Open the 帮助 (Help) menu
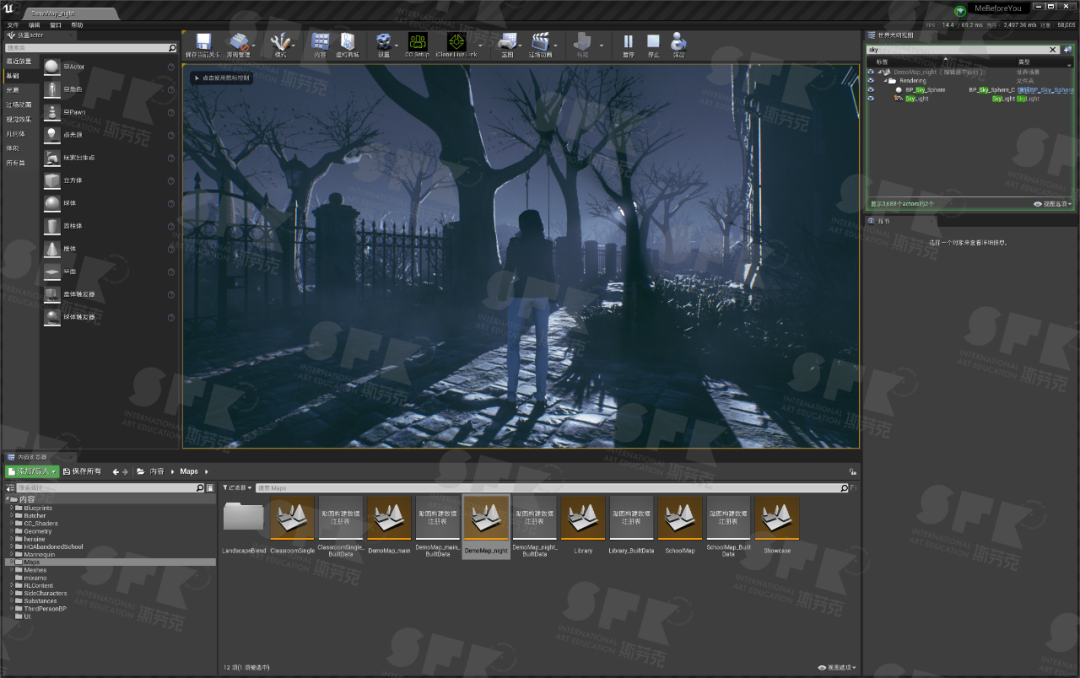Screen dimensions: 1080x678 77,25
